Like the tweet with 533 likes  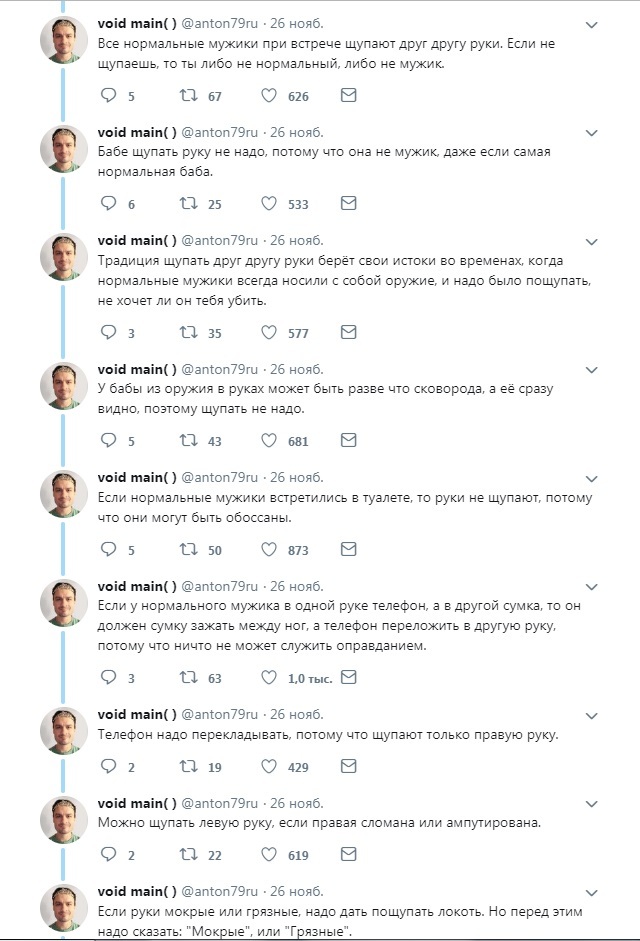(x=268, y=204)
